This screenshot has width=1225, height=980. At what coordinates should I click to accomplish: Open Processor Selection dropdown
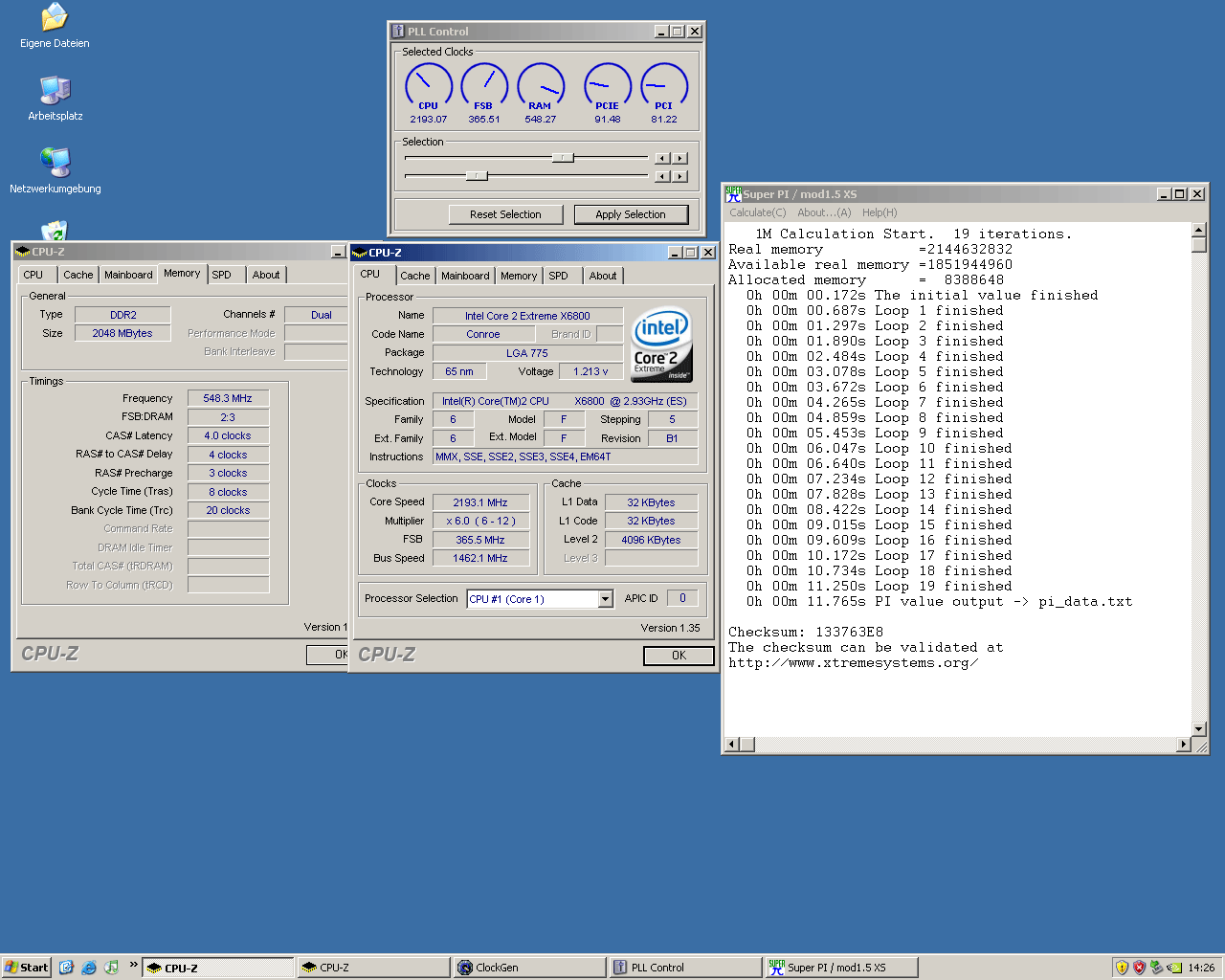605,599
